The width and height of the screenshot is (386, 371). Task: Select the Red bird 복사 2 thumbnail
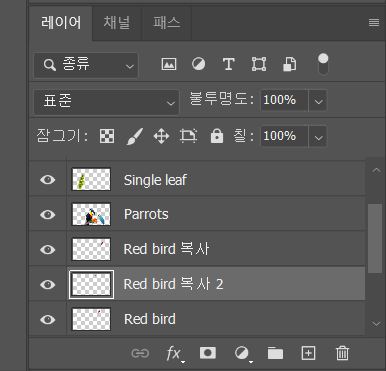point(91,284)
